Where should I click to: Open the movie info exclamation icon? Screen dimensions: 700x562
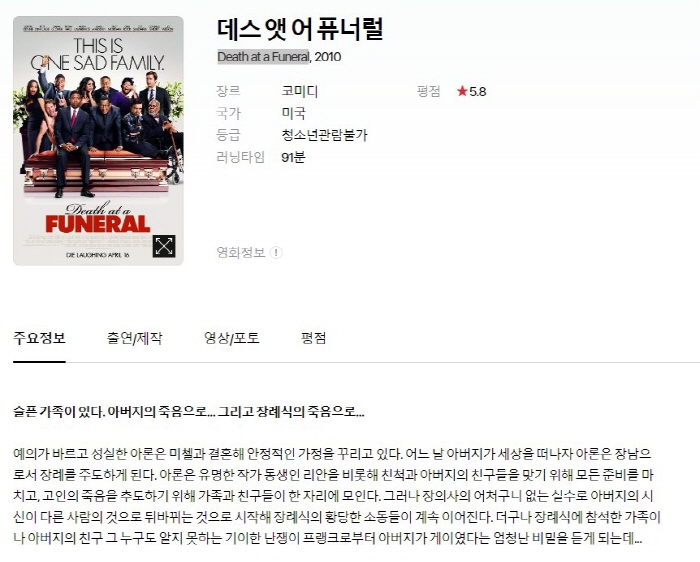(276, 253)
